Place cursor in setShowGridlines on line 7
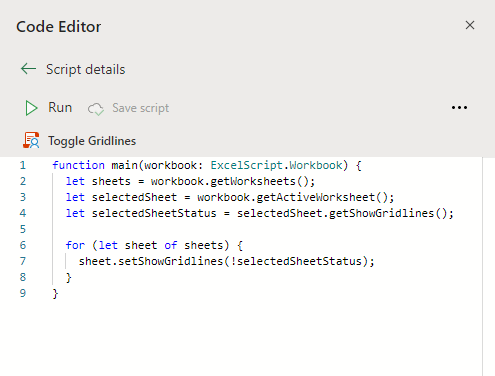Viewport: 495px width, 376px height. coord(170,261)
